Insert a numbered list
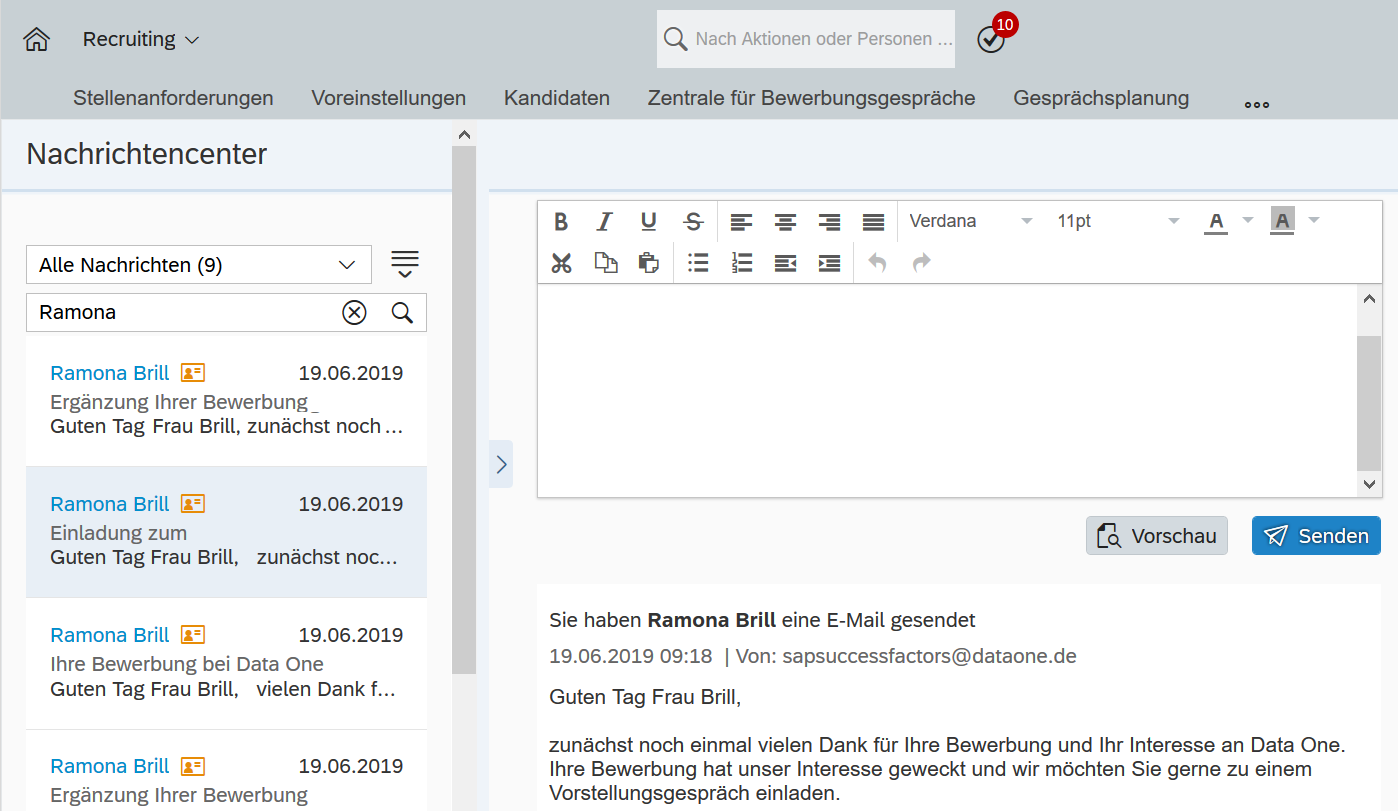The height and width of the screenshot is (811, 1398). pos(741,263)
